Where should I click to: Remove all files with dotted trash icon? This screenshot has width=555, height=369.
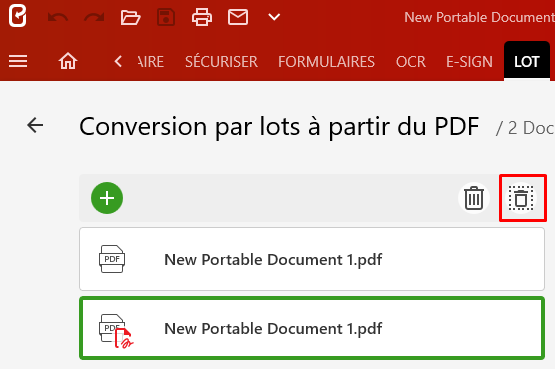click(521, 198)
